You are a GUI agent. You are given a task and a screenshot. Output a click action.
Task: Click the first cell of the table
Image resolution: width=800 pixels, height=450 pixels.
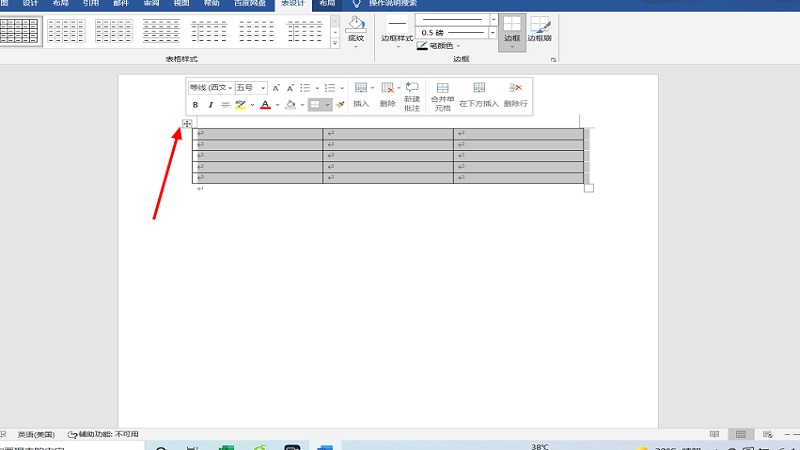tap(258, 133)
